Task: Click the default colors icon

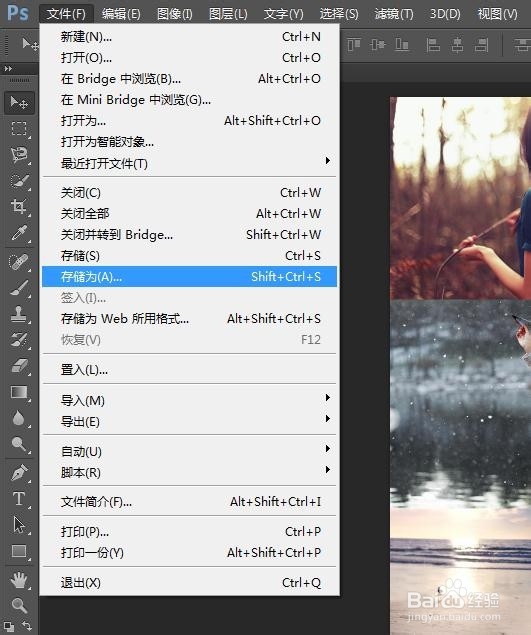Action: pos(9,626)
